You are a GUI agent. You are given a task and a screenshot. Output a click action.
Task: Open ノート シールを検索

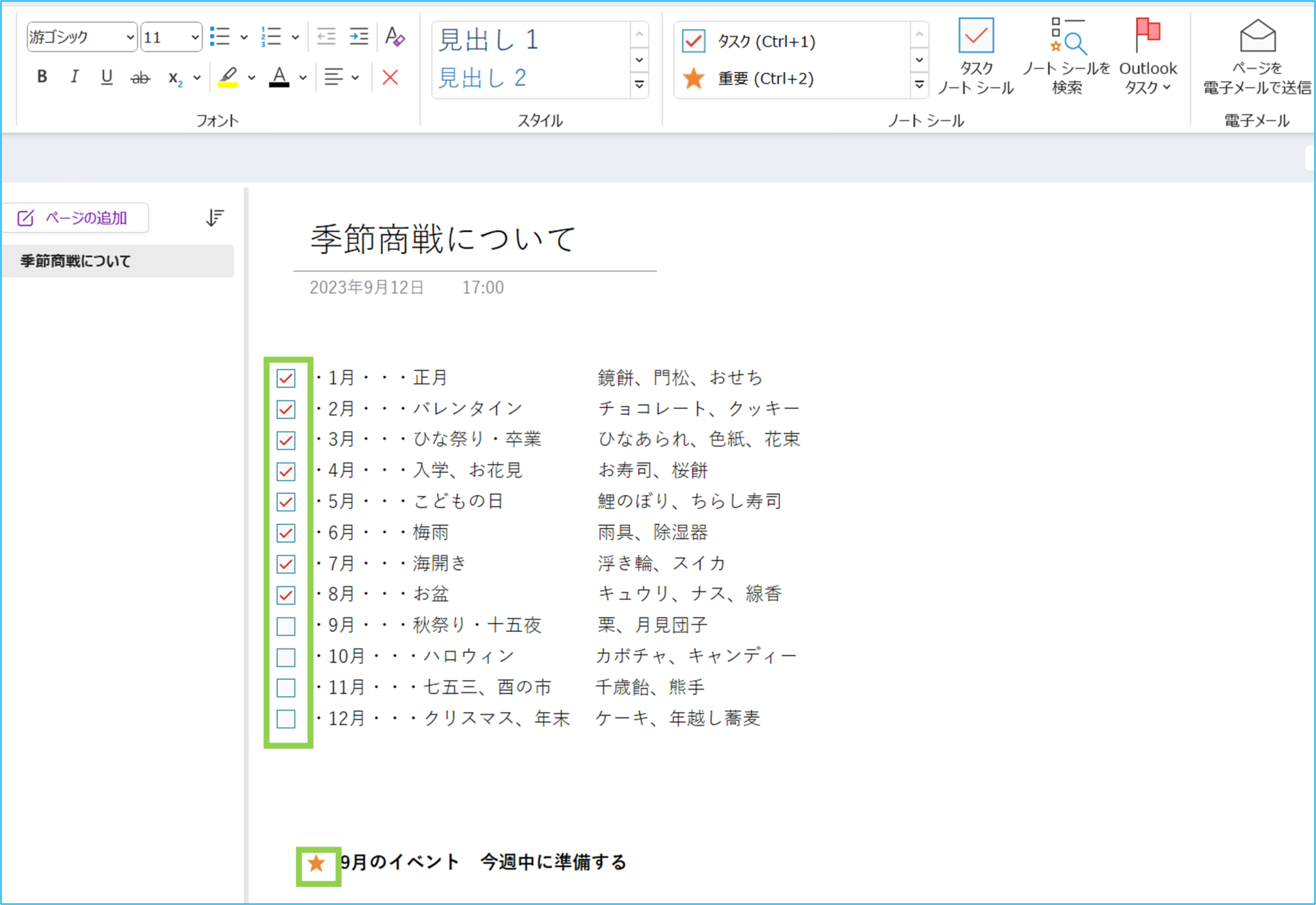point(1067,57)
